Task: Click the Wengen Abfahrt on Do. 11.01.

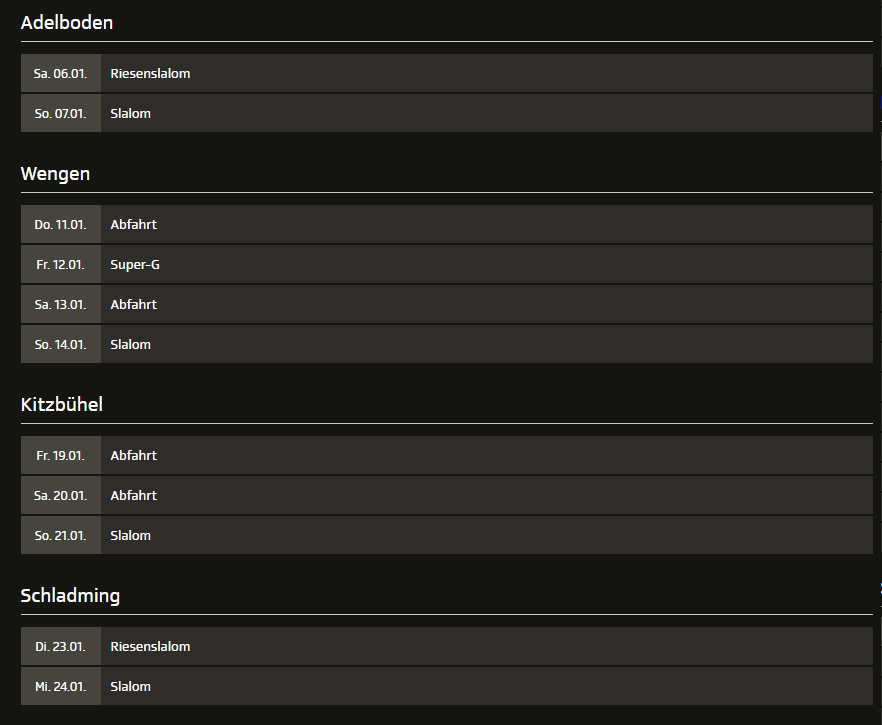Action: (447, 224)
